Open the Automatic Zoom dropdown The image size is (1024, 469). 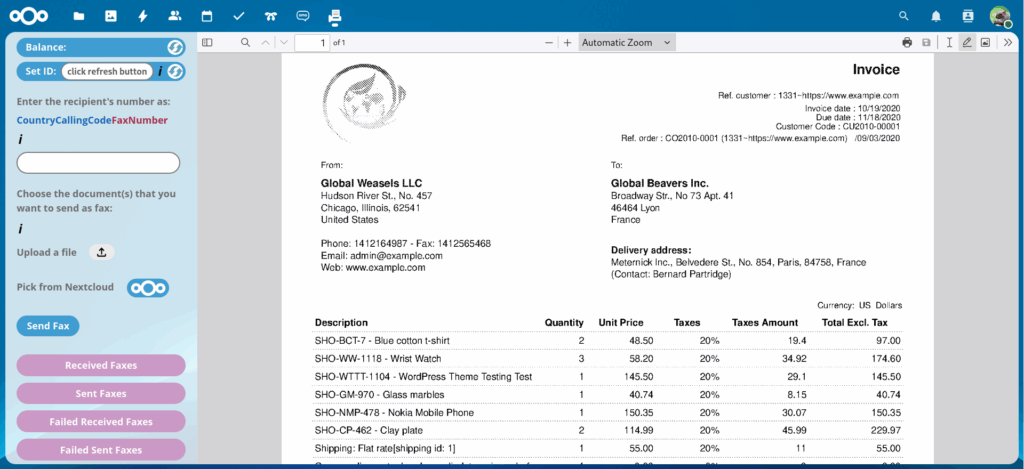tap(627, 43)
